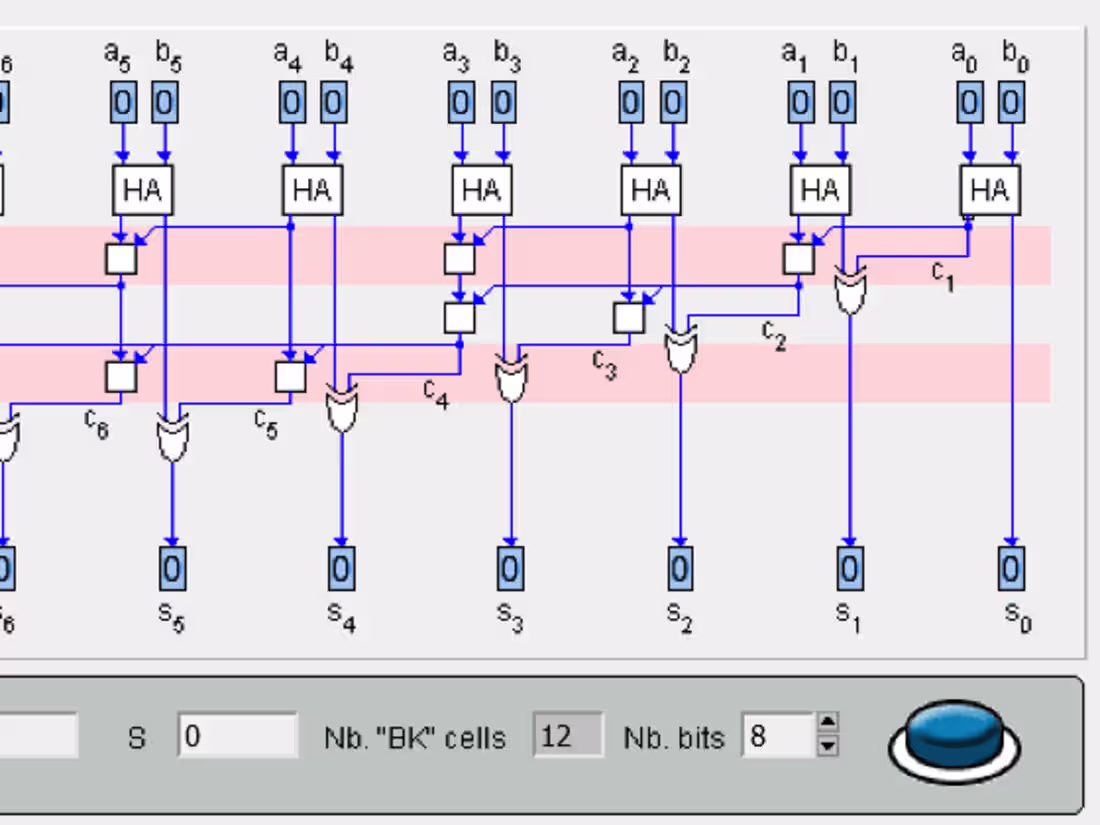Click the XOR gate producing s5

(173, 438)
